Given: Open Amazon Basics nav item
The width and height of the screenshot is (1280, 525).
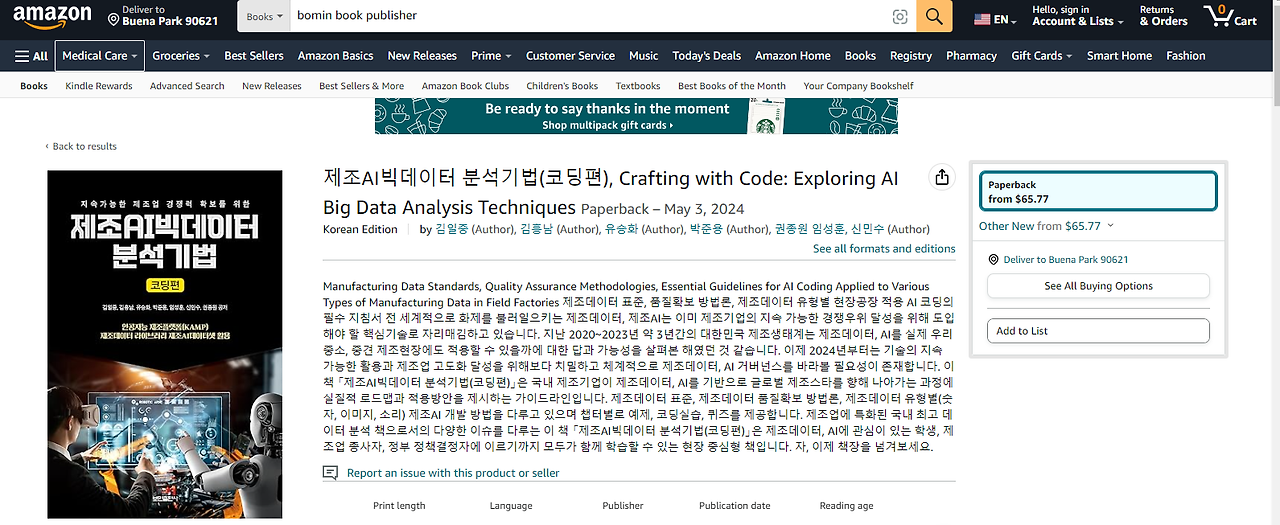Looking at the screenshot, I should (335, 56).
